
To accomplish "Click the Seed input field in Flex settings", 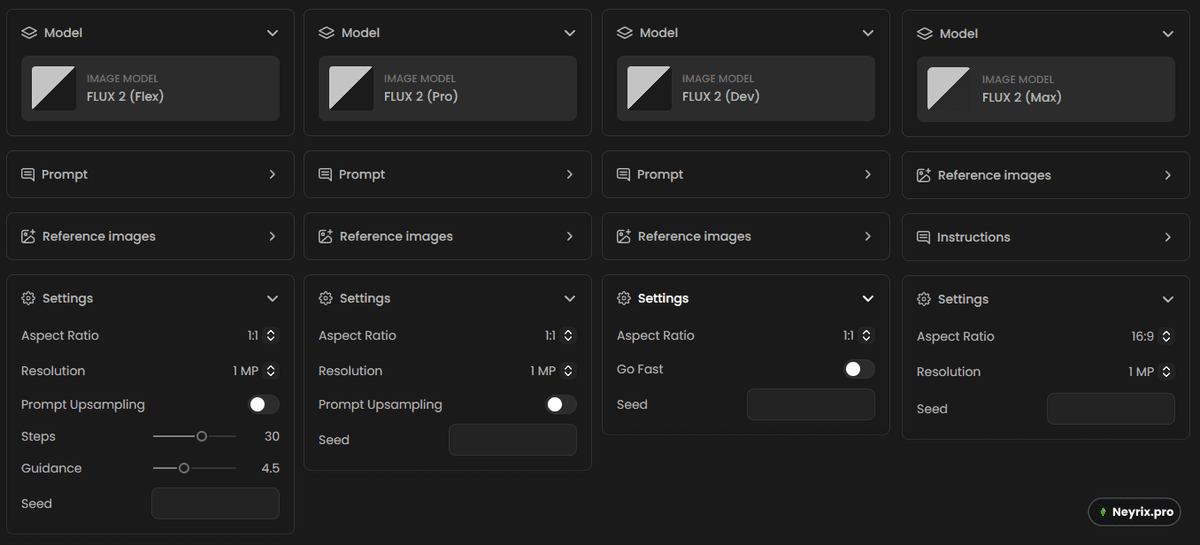I will click(x=215, y=503).
